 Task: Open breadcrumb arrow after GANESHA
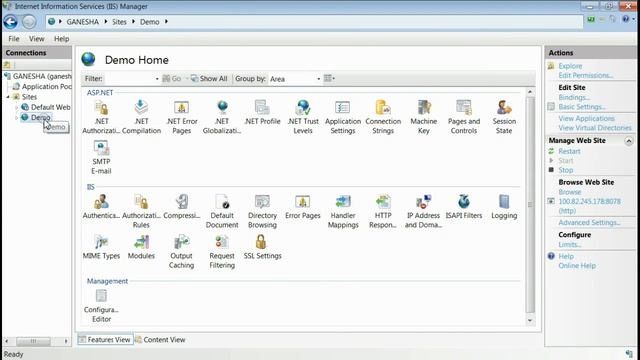(106, 22)
